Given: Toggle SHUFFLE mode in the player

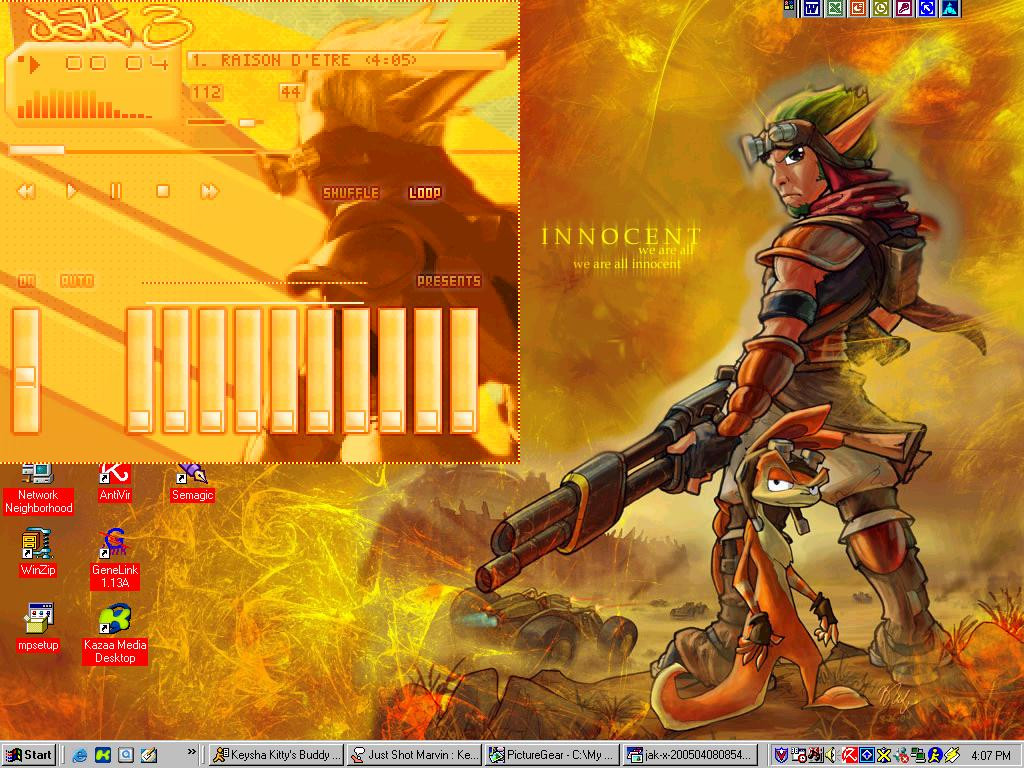Looking at the screenshot, I should point(351,193).
